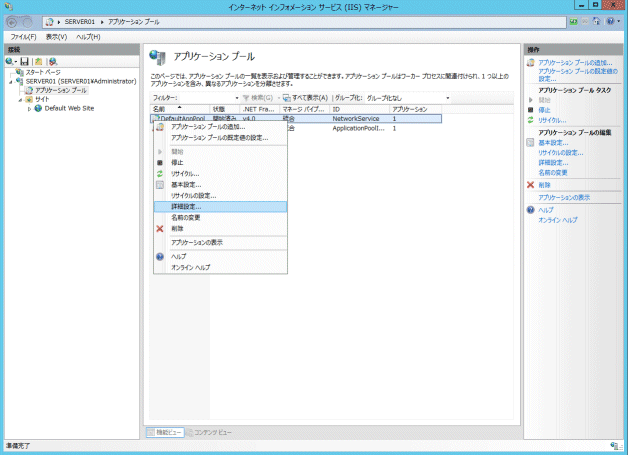Click the red X delete icon in Actions pane
The width and height of the screenshot is (628, 455).
(x=531, y=185)
